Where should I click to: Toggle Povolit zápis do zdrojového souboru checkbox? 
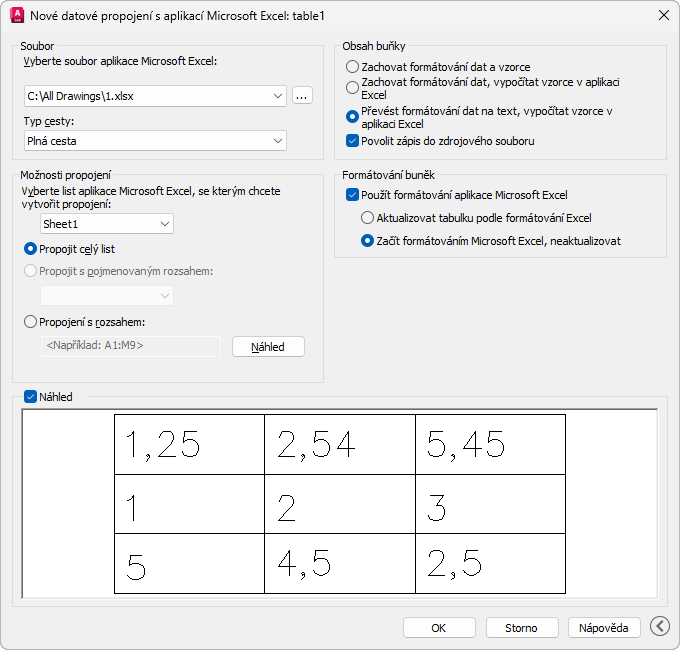(x=352, y=141)
